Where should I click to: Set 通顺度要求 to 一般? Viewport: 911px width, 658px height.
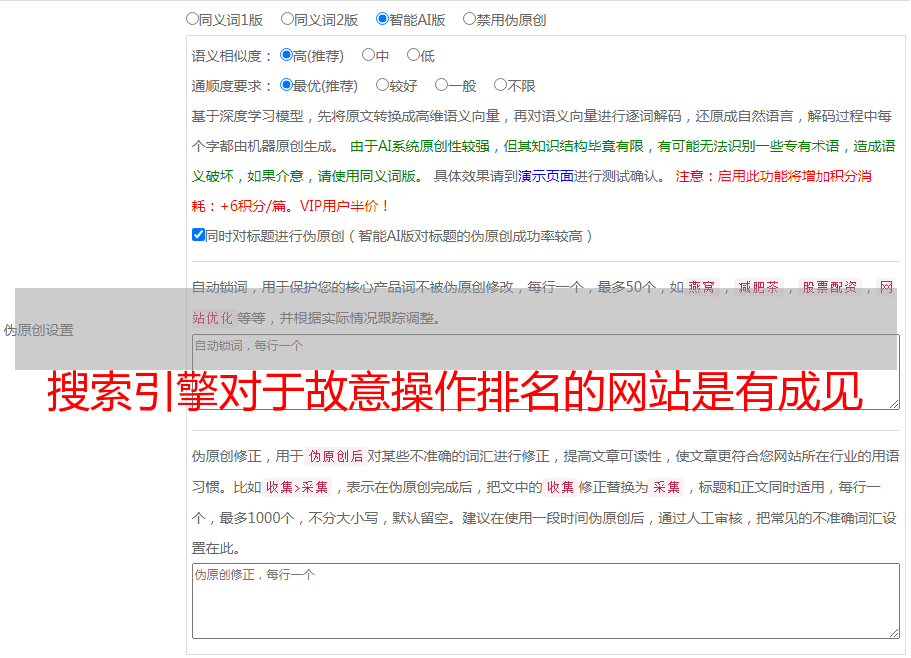[442, 85]
